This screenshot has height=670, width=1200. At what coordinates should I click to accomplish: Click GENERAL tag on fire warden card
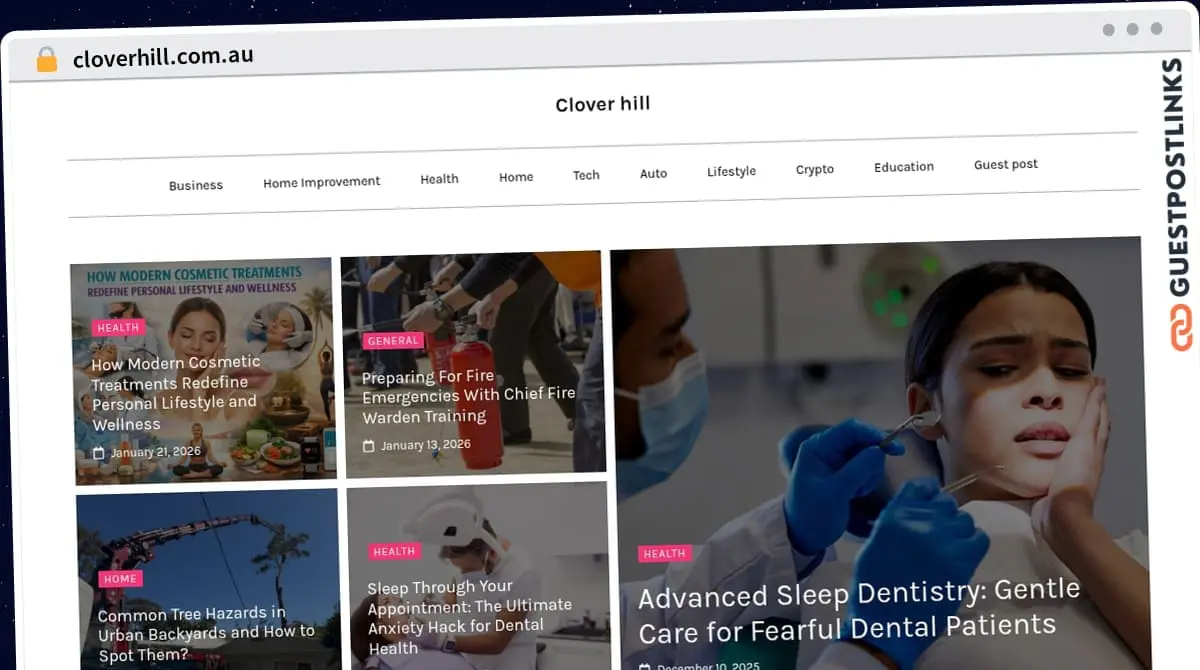(x=393, y=341)
